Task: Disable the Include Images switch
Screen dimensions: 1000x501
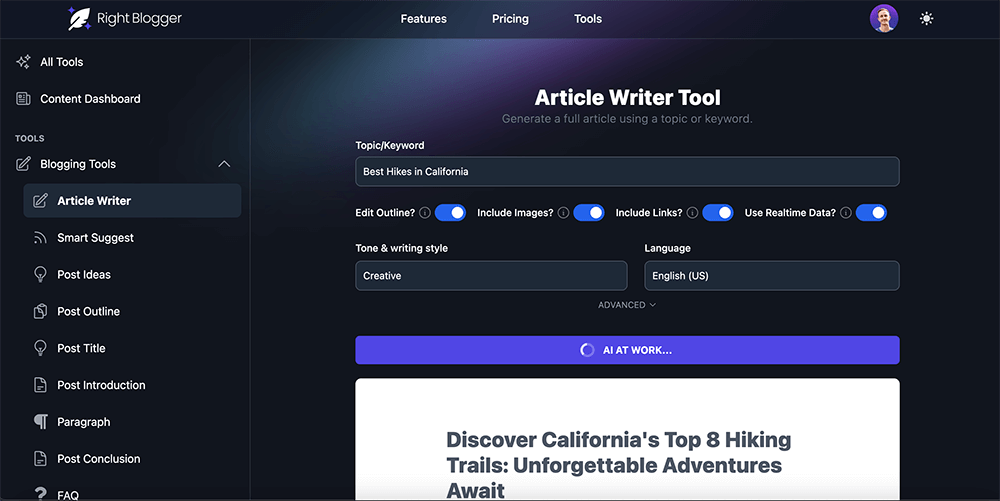Action: [x=589, y=213]
